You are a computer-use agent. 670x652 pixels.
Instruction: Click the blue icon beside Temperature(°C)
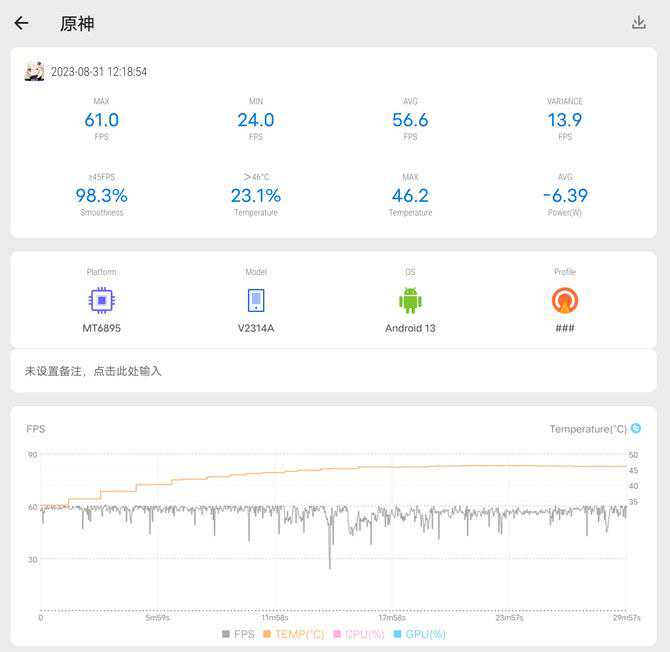636,428
